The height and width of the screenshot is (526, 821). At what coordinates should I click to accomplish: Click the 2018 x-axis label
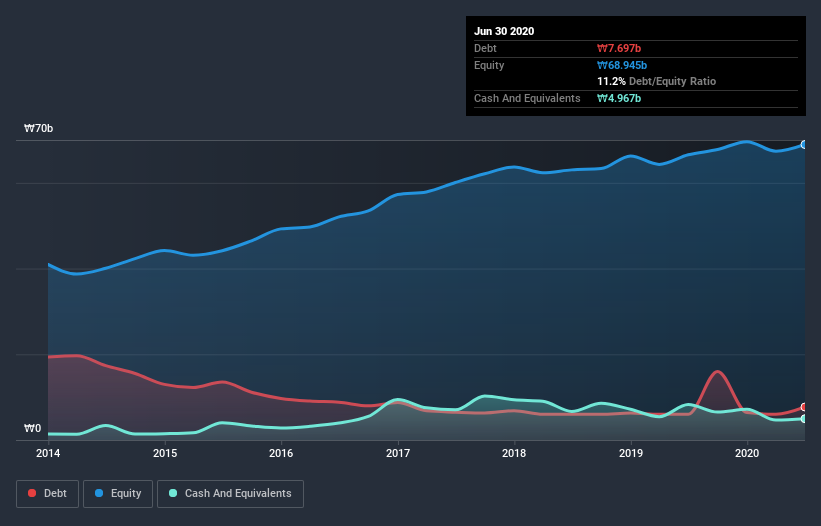tap(514, 453)
